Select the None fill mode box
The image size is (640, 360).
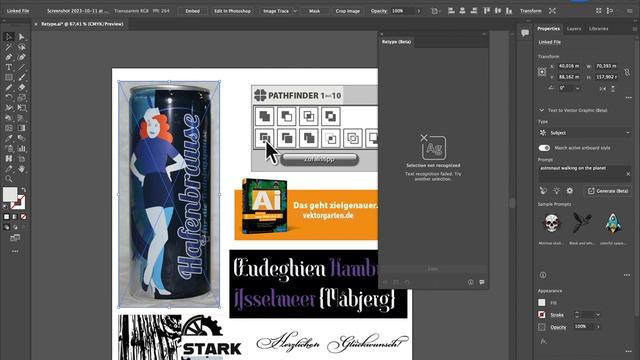[x=24, y=217]
